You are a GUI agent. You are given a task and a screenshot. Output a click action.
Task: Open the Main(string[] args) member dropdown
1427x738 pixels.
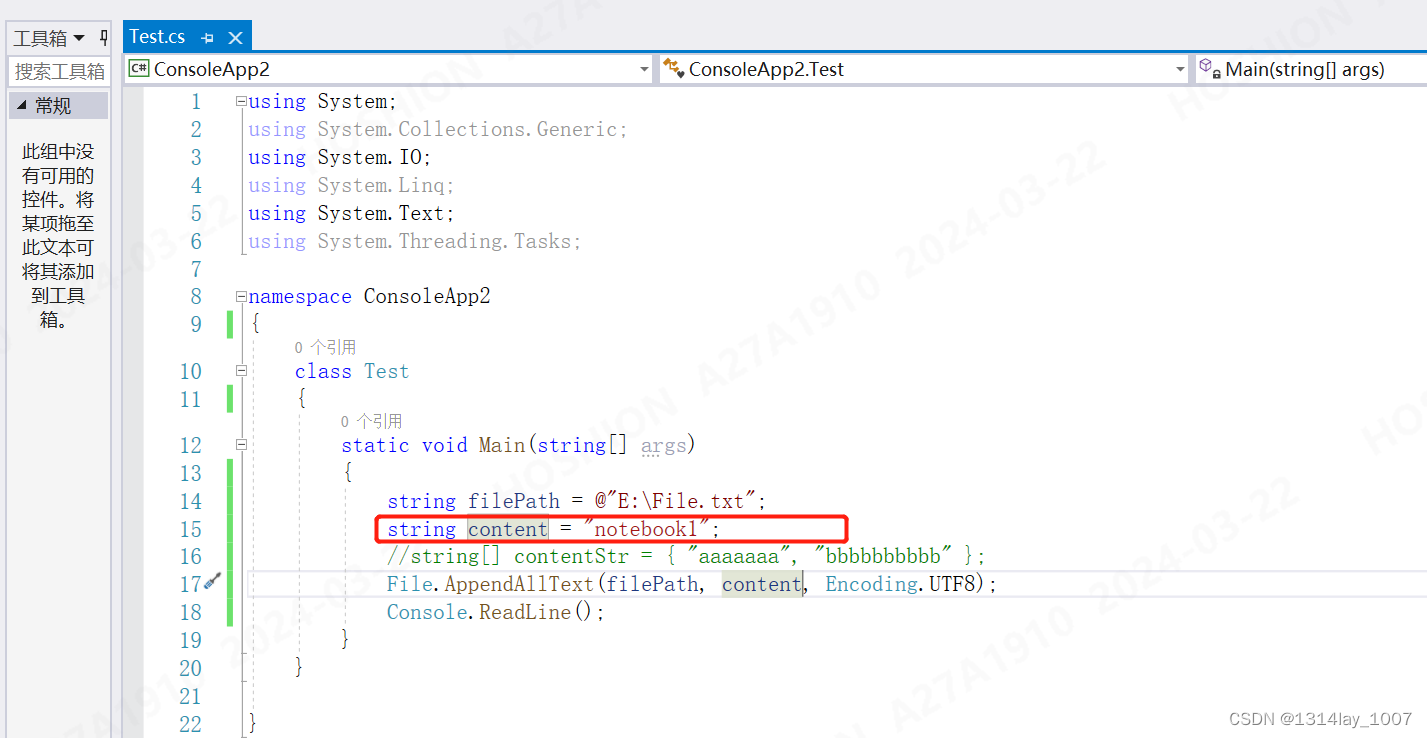(x=1312, y=69)
